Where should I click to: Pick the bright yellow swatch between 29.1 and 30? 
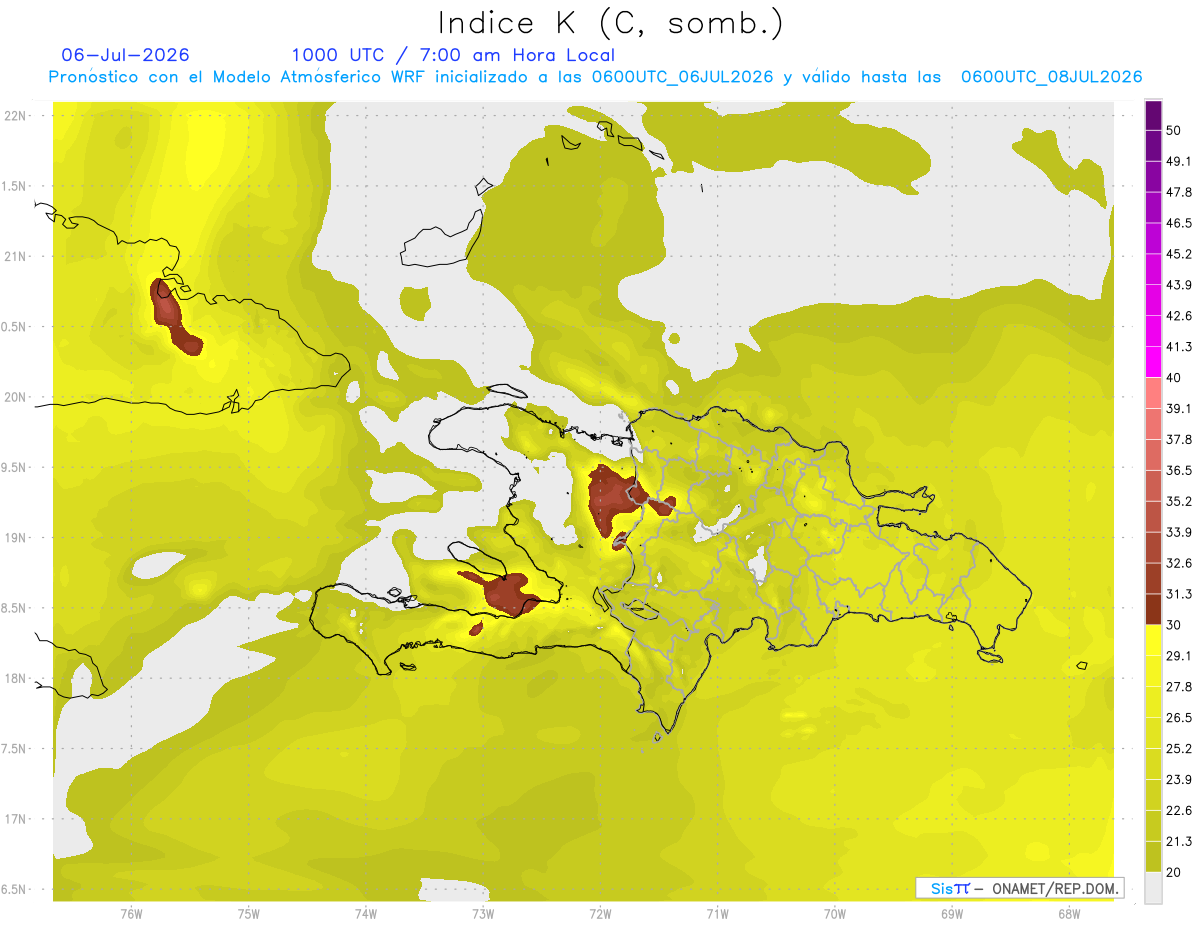(x=1153, y=640)
